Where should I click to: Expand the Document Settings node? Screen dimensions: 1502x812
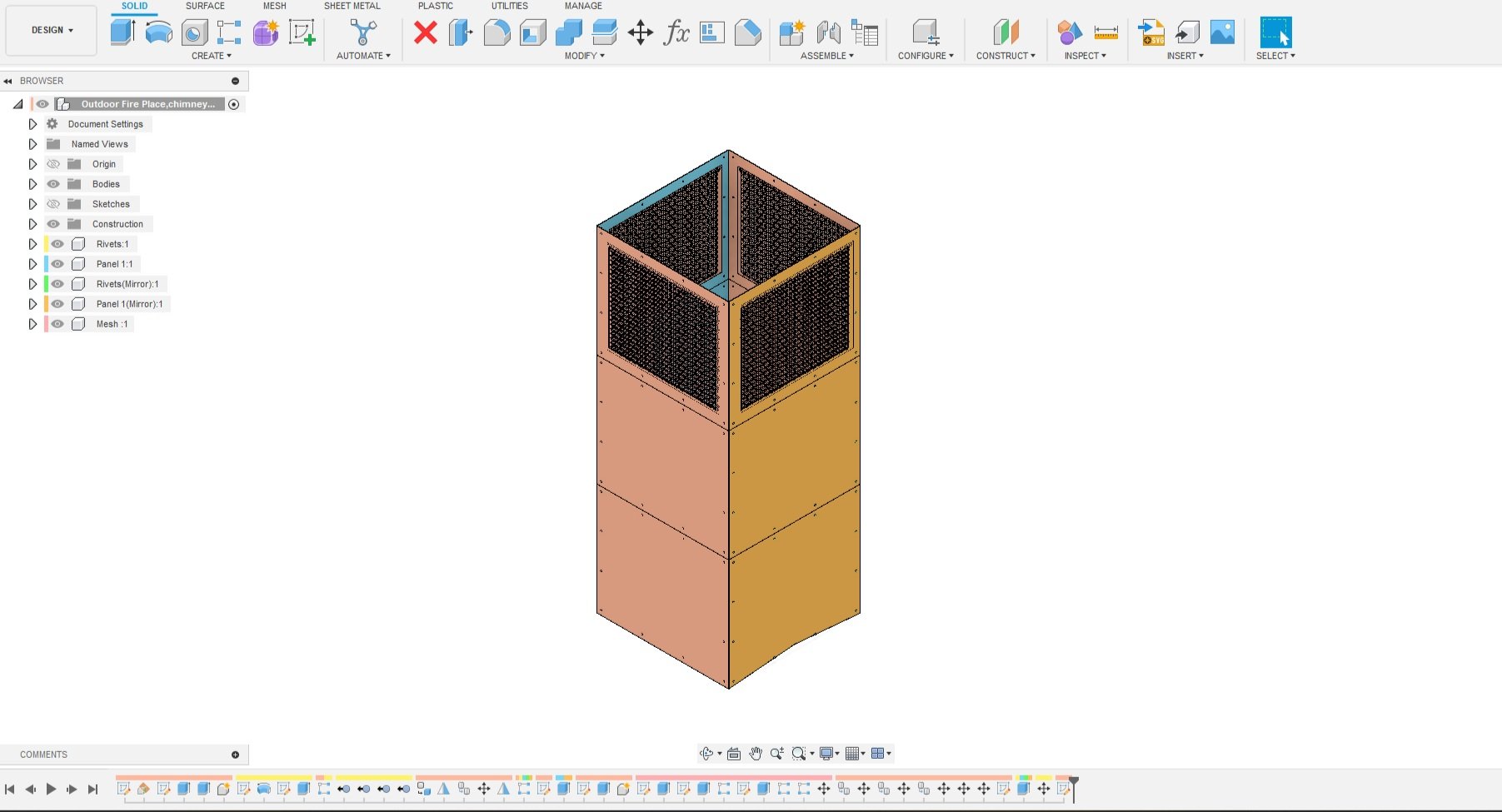(32, 124)
